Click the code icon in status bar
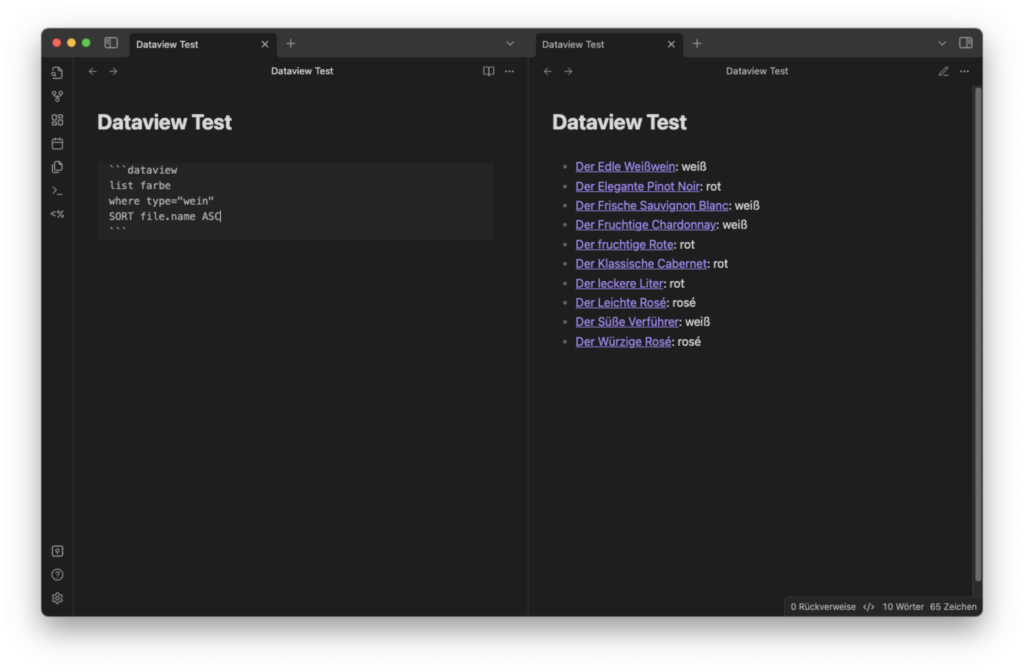Screen dimensions: 1024x671 [x=869, y=607]
